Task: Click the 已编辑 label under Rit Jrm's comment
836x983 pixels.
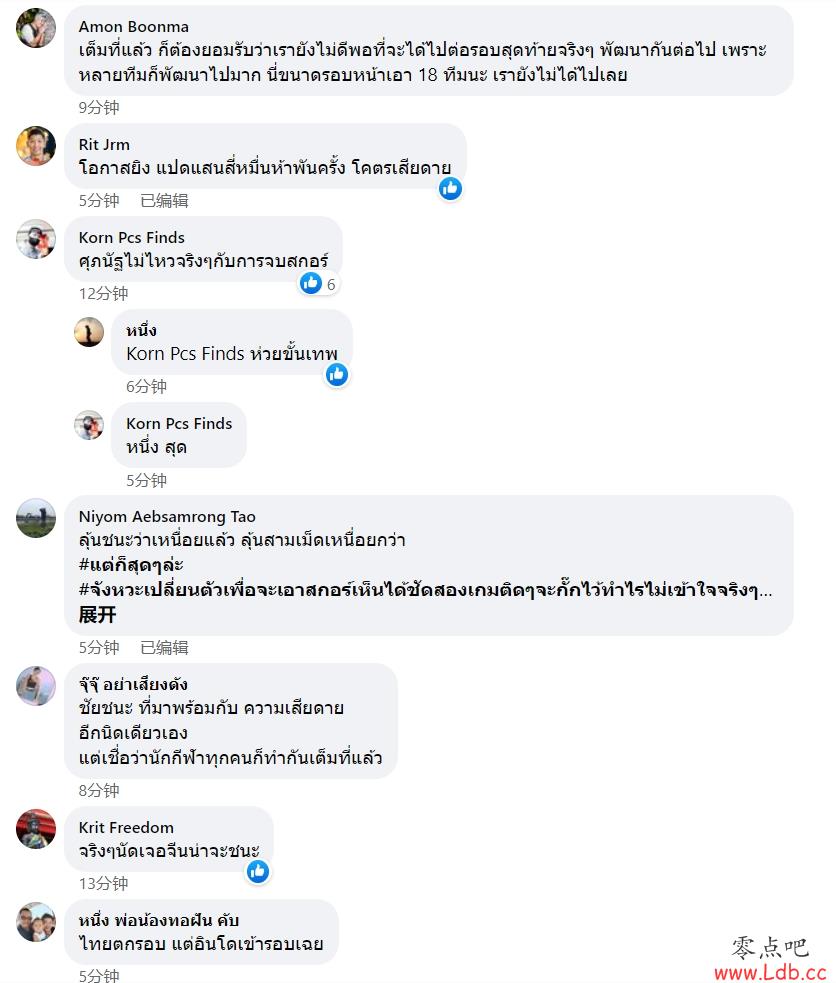Action: [x=164, y=201]
